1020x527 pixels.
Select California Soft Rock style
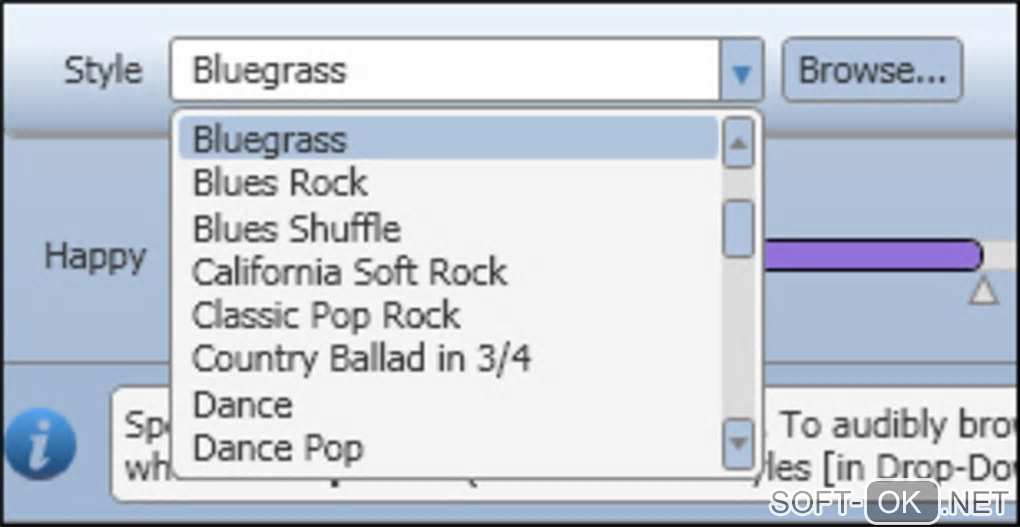349,272
